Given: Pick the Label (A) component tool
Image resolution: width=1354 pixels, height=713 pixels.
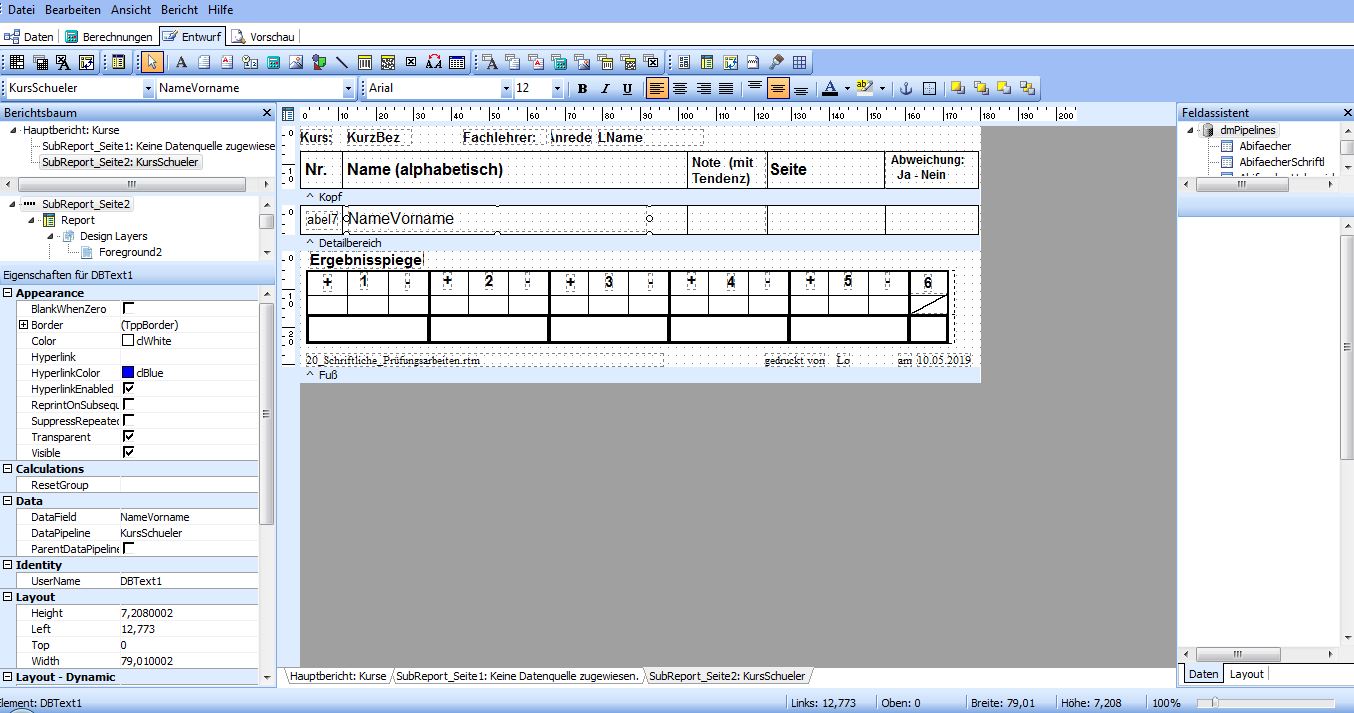Looking at the screenshot, I should 181,62.
